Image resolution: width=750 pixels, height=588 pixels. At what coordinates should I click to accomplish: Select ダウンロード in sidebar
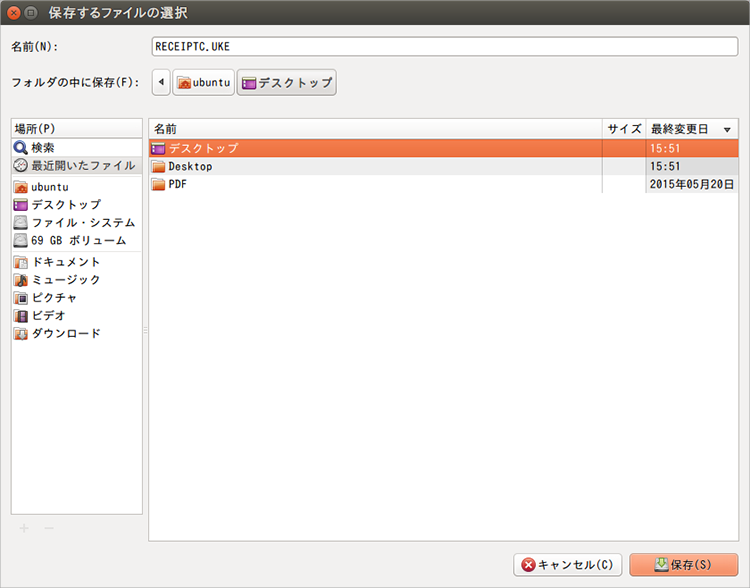tap(66, 333)
